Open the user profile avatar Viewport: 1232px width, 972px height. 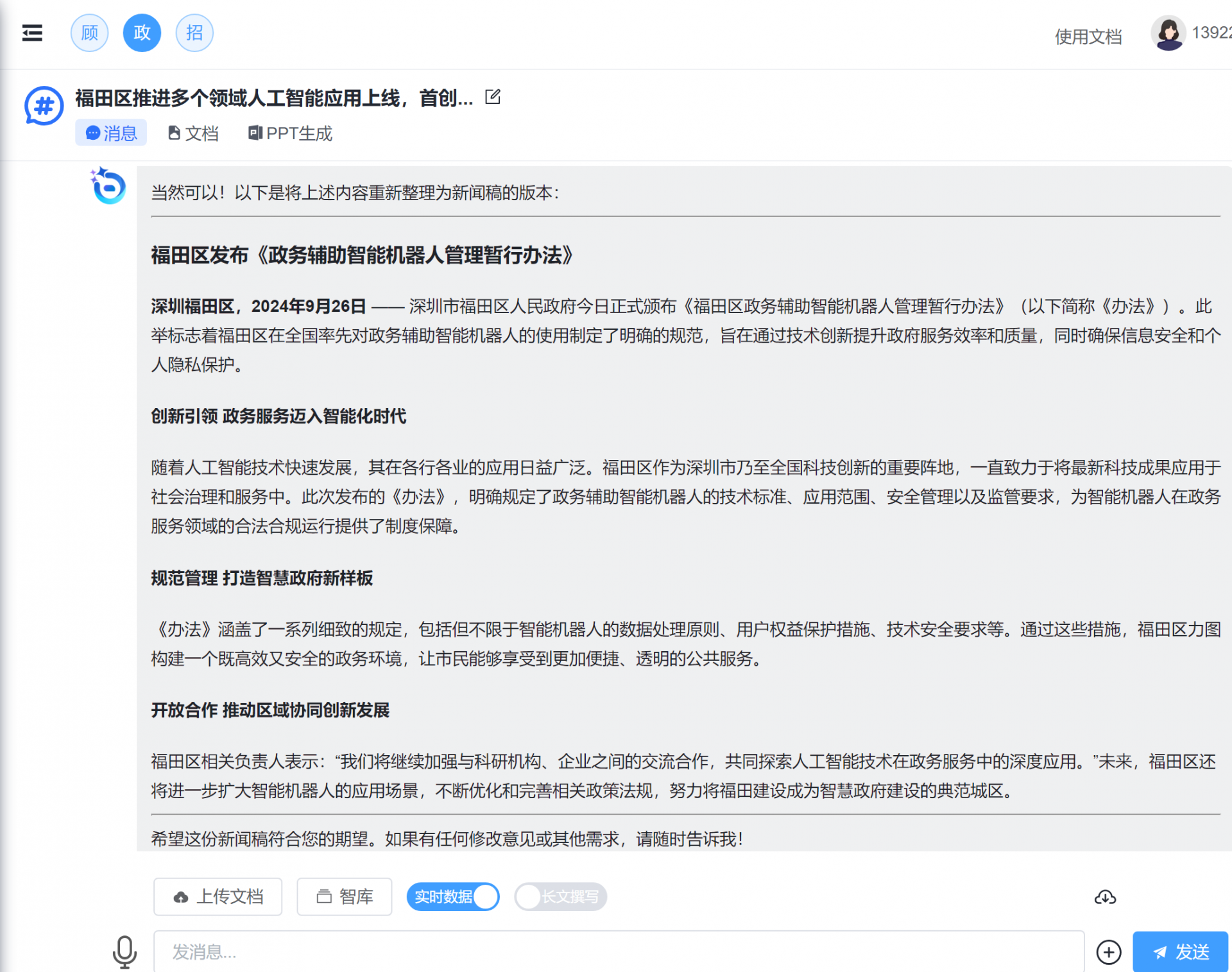coord(1168,33)
